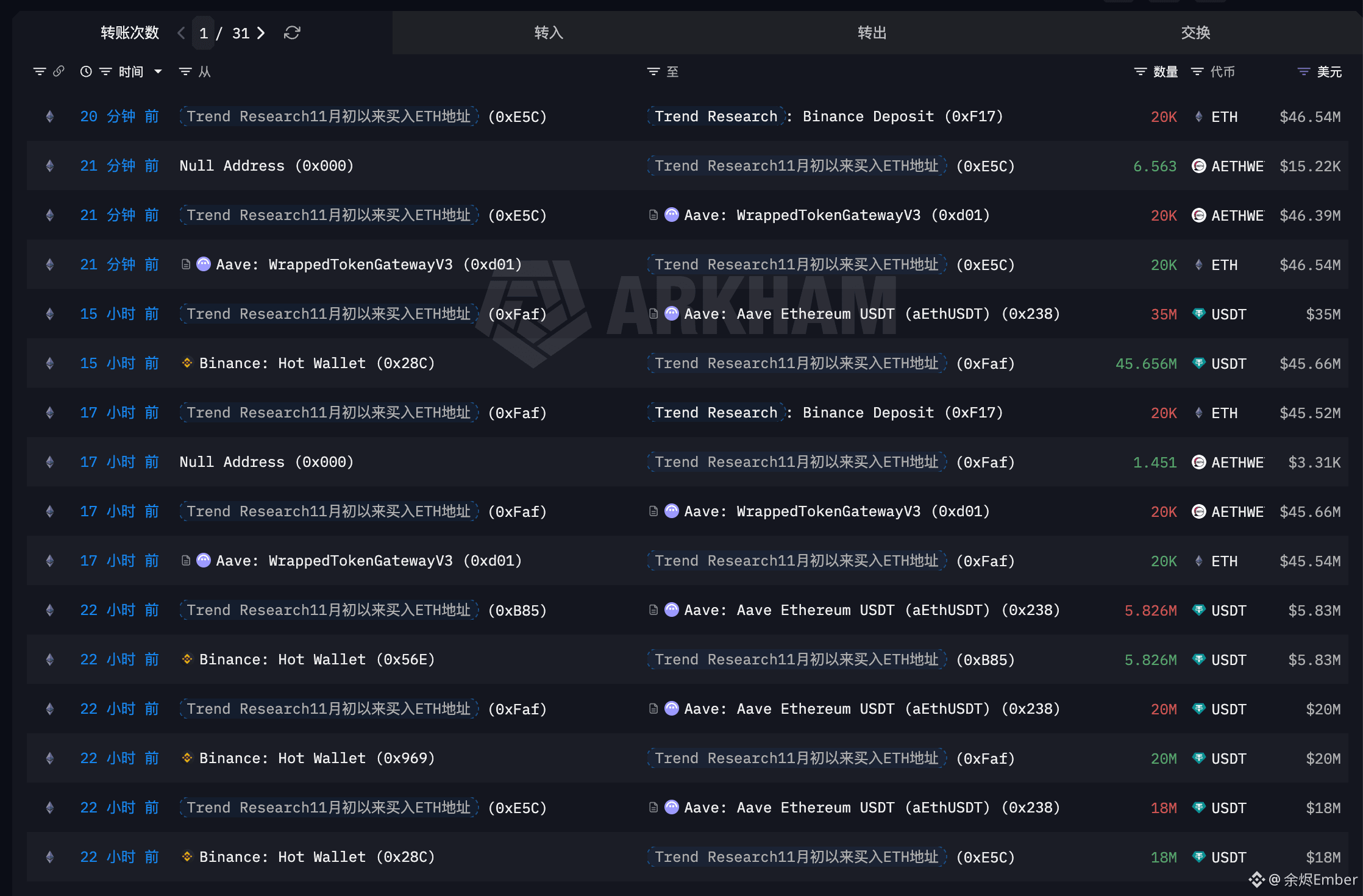
Task: Click the '20 分钟 前' timestamp link
Action: click(x=119, y=116)
